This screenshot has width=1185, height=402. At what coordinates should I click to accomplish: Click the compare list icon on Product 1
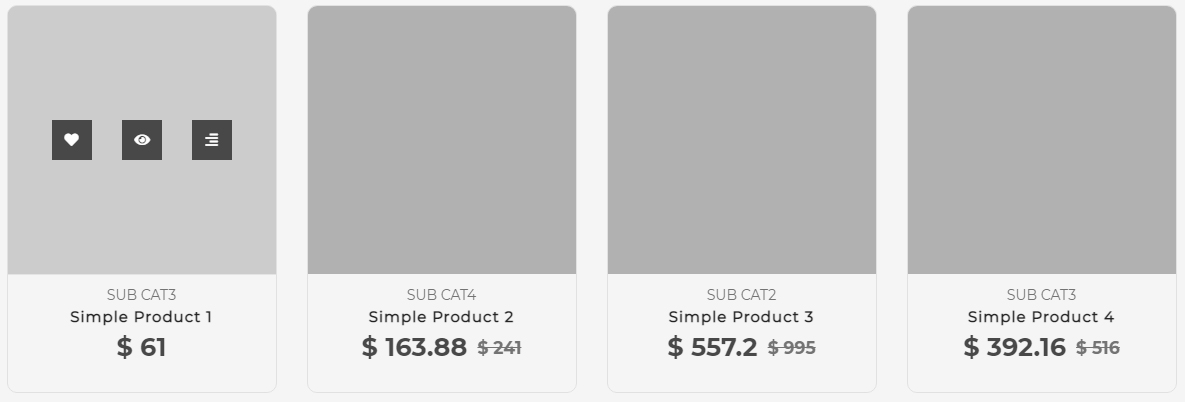coord(212,140)
